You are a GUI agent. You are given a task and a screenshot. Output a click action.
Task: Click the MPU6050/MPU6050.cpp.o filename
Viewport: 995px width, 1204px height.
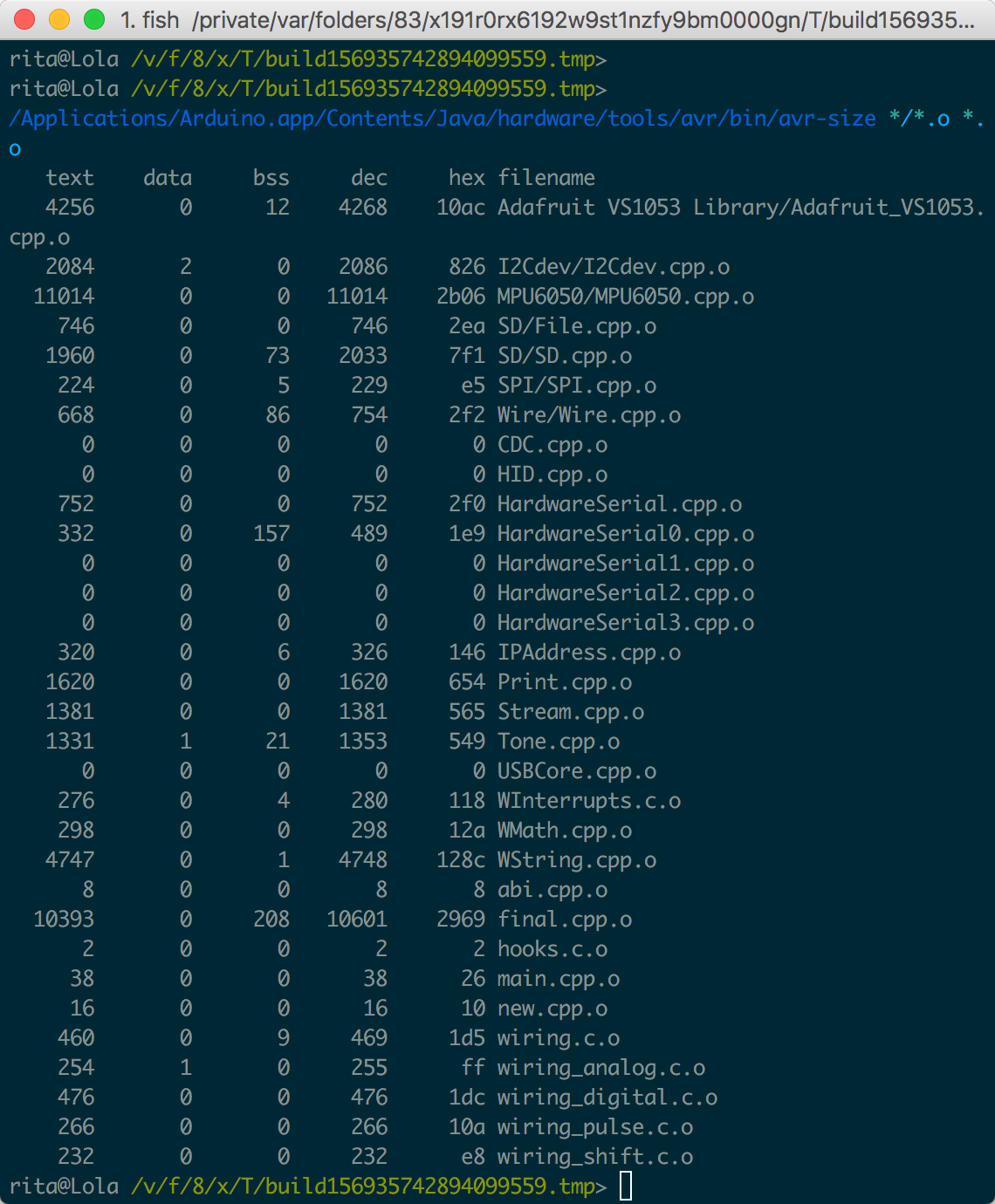[626, 297]
